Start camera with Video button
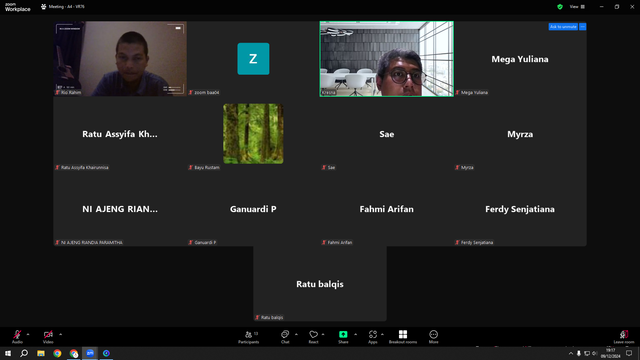Viewport: 640px width, 360px height. pos(48,337)
